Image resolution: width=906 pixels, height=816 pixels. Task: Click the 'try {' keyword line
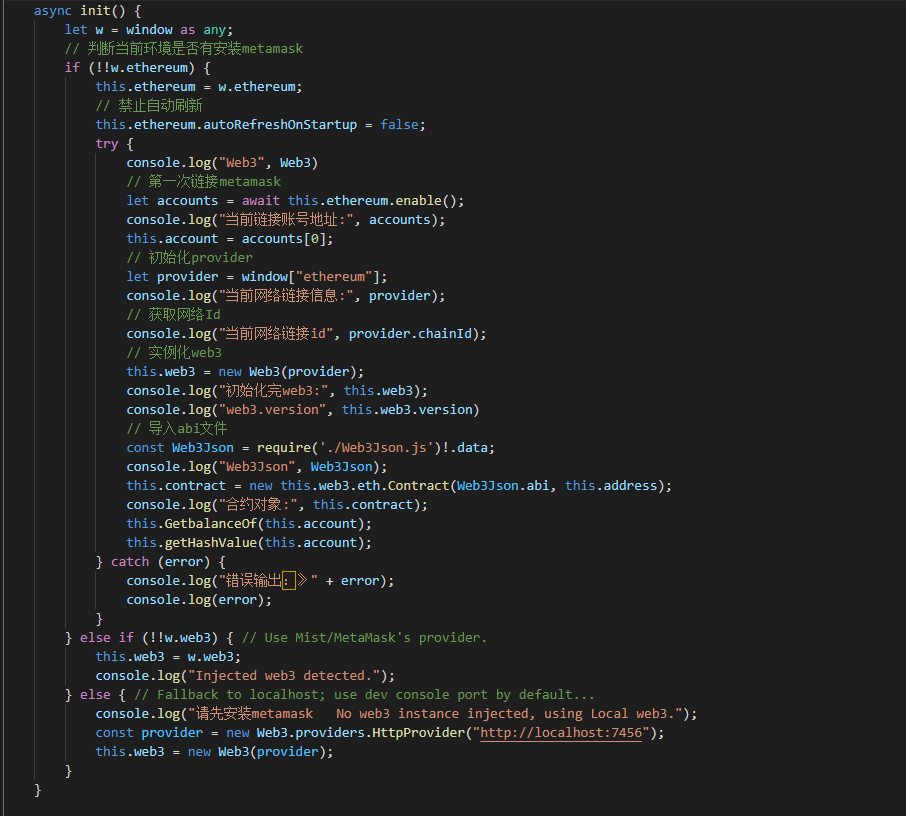114,144
